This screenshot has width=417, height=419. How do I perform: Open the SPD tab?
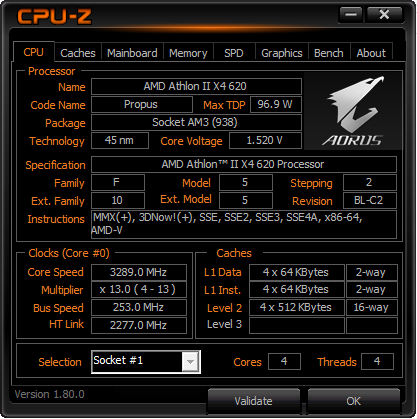coord(234,53)
